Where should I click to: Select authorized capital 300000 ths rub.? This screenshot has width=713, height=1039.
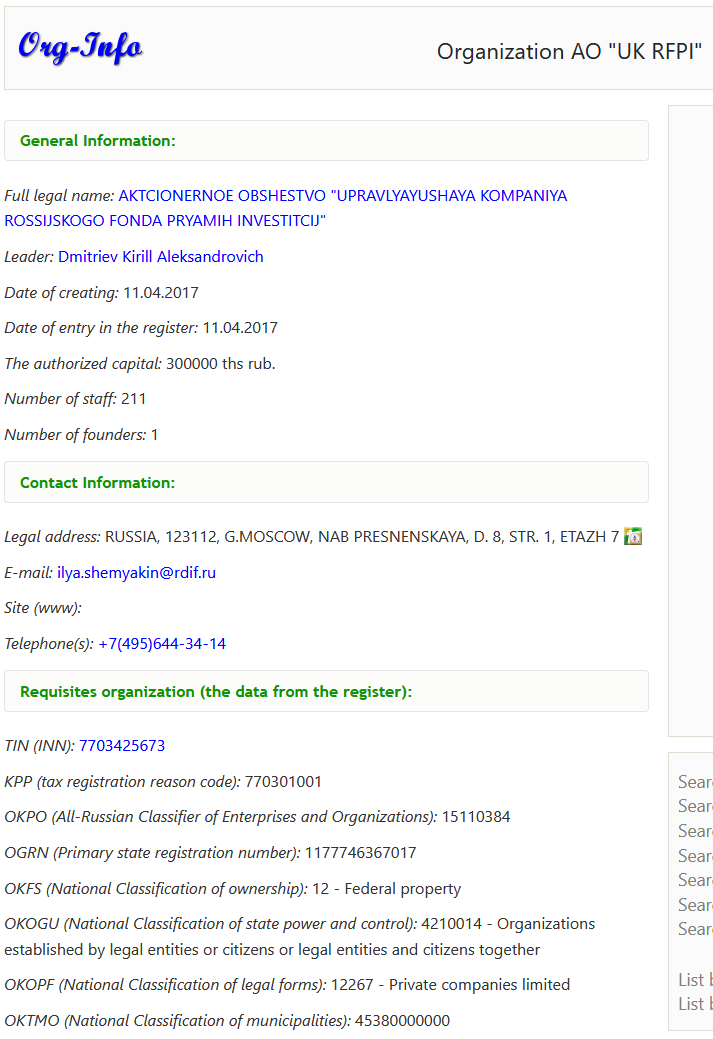(x=221, y=363)
